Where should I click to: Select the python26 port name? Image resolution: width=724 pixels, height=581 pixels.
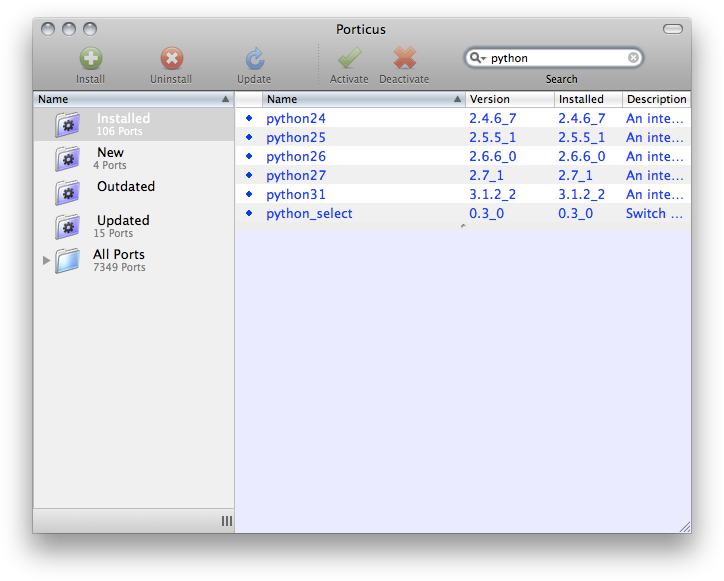pos(296,157)
